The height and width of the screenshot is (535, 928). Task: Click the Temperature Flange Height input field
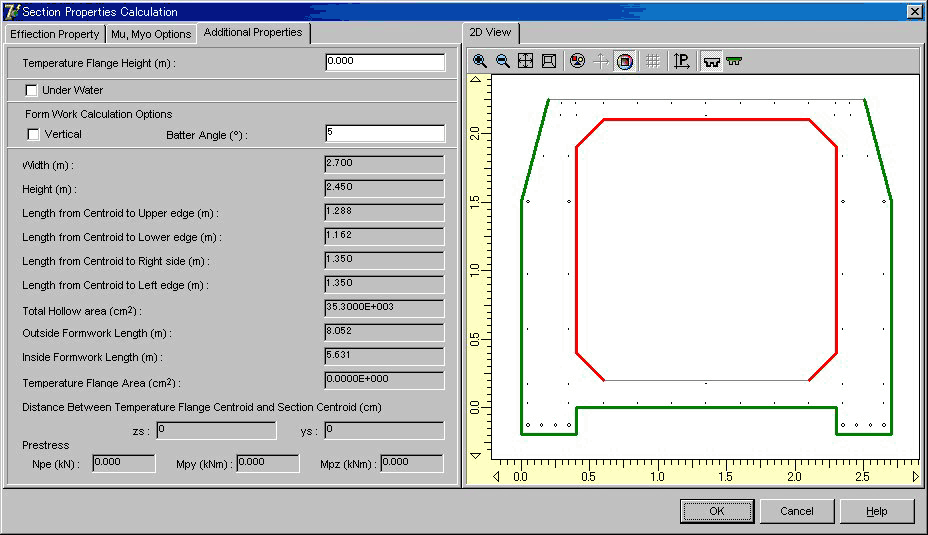click(385, 63)
